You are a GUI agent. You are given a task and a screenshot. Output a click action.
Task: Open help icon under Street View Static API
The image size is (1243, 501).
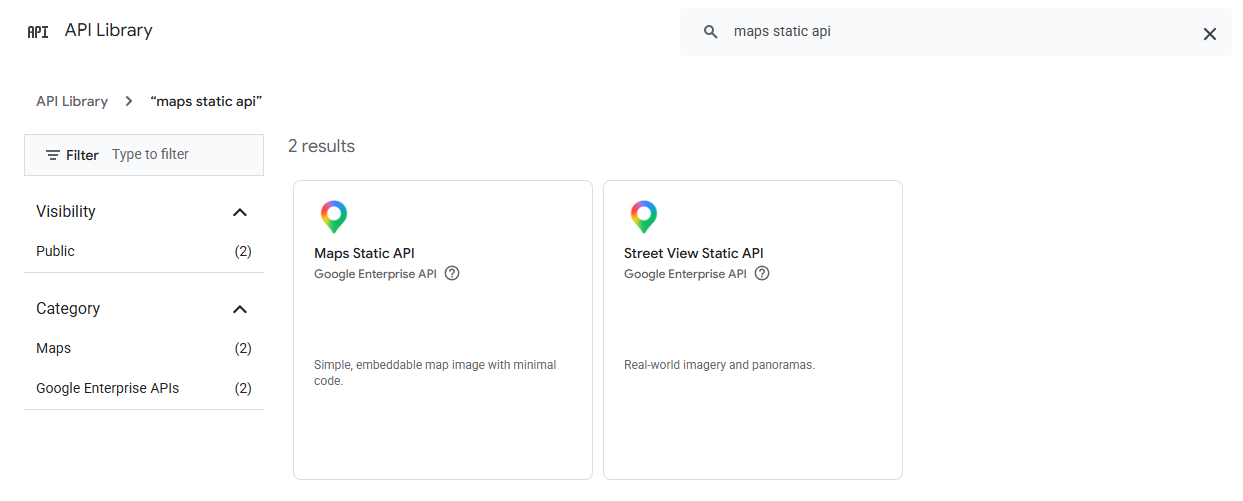[762, 273]
